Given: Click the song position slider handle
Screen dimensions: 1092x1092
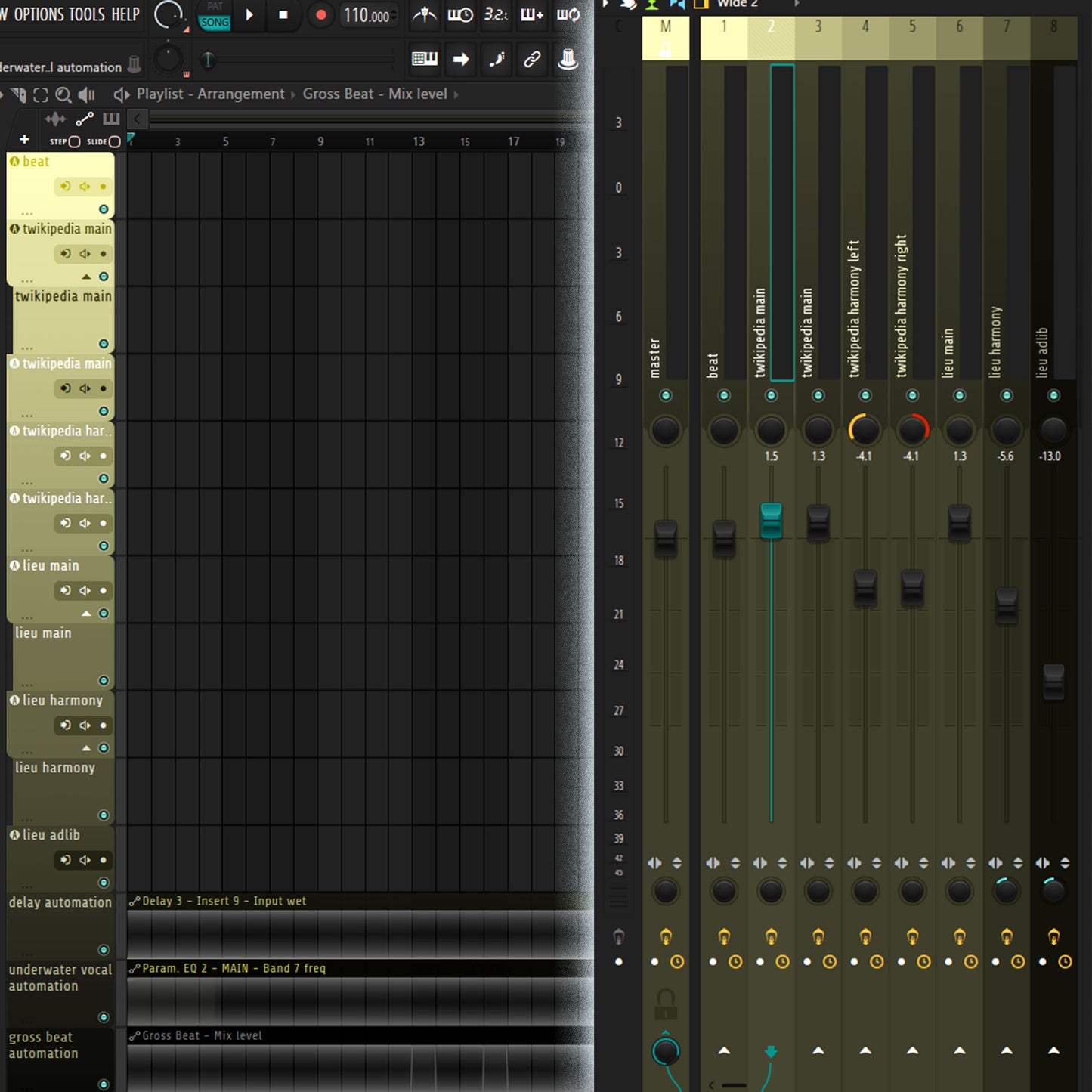Looking at the screenshot, I should (208, 59).
